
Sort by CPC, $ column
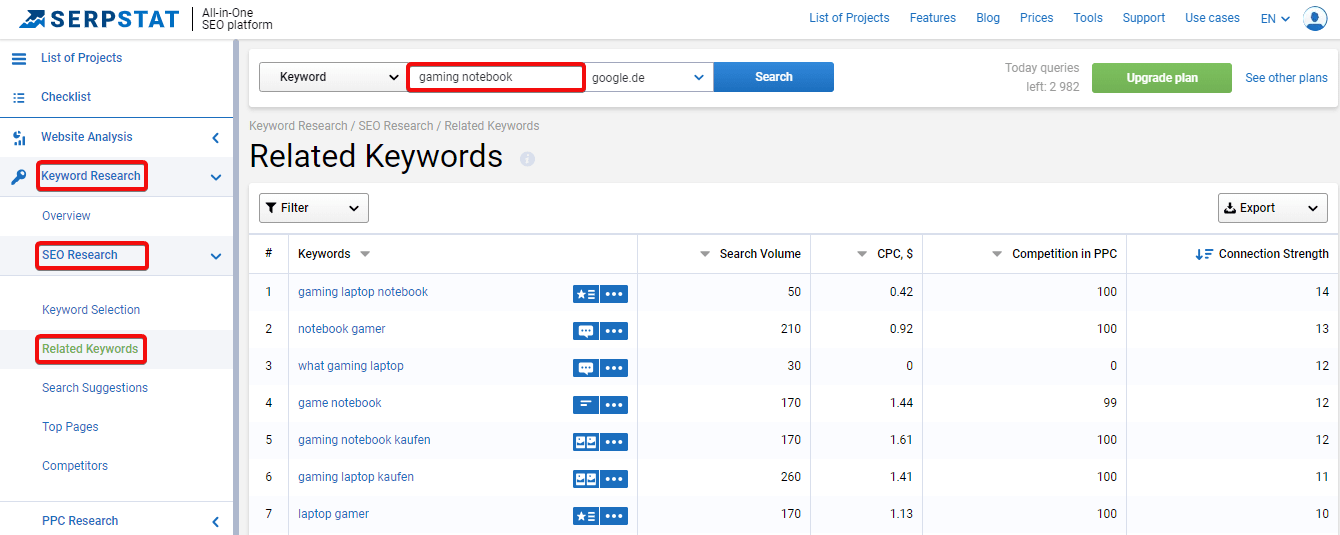(885, 254)
